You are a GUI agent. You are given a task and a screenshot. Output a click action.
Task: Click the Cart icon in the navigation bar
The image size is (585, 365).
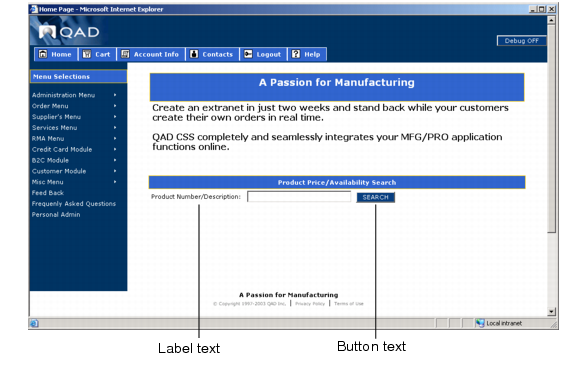(87, 54)
